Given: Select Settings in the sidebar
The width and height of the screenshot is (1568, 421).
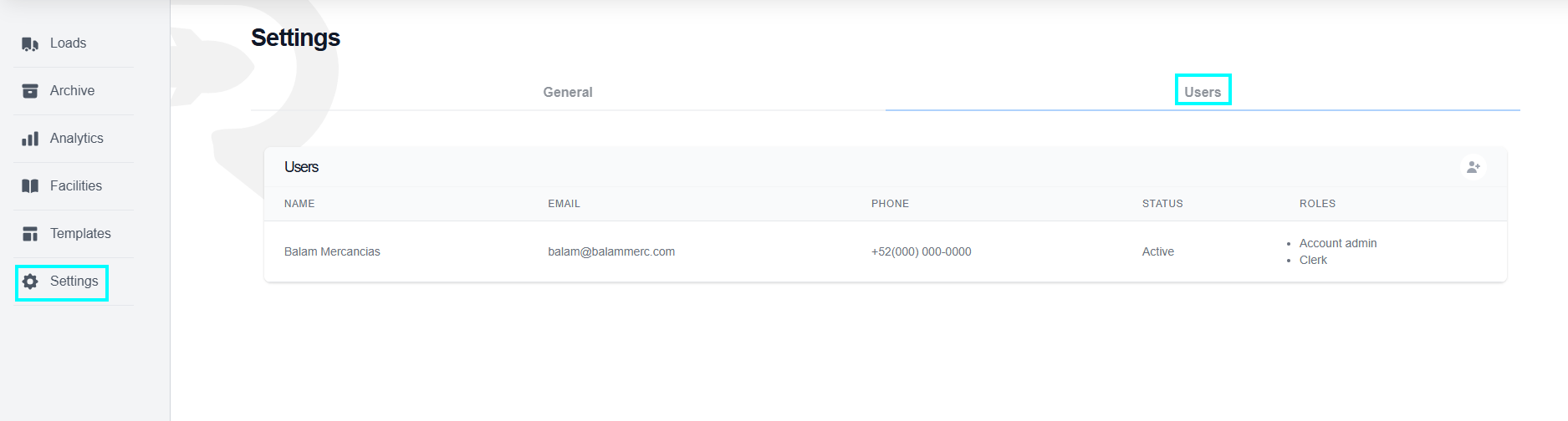Looking at the screenshot, I should pyautogui.click(x=74, y=282).
